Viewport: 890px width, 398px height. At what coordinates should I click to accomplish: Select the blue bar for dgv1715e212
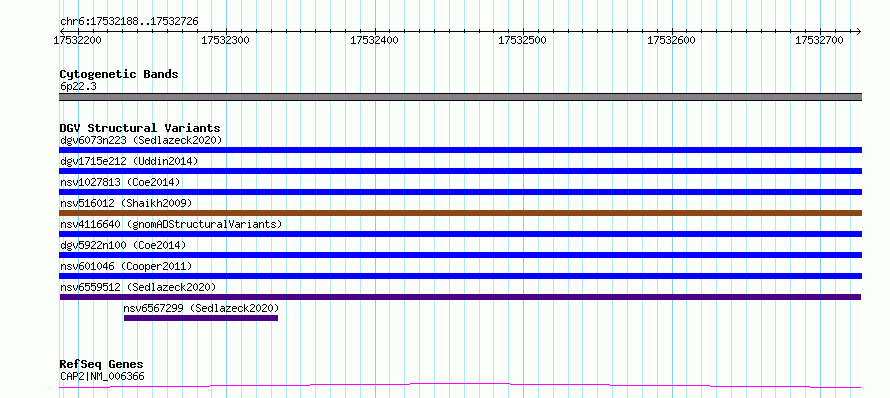coord(460,171)
